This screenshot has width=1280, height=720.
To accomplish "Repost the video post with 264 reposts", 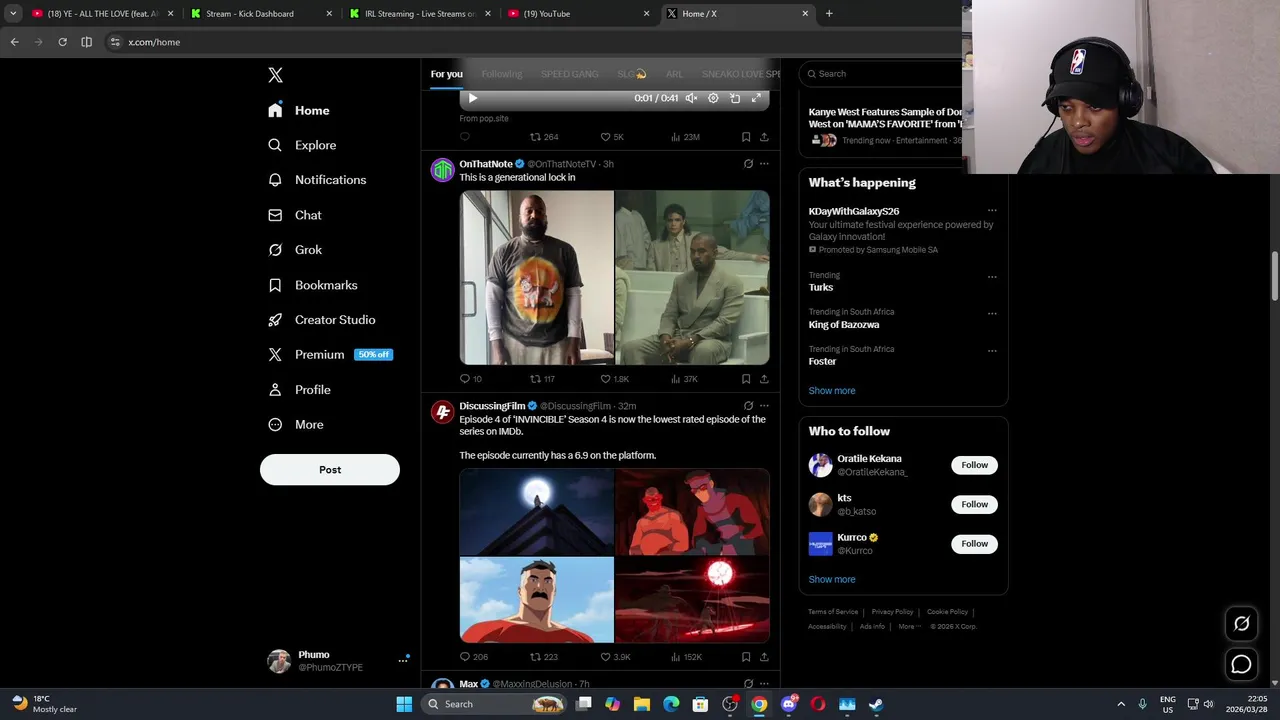I will [544, 137].
